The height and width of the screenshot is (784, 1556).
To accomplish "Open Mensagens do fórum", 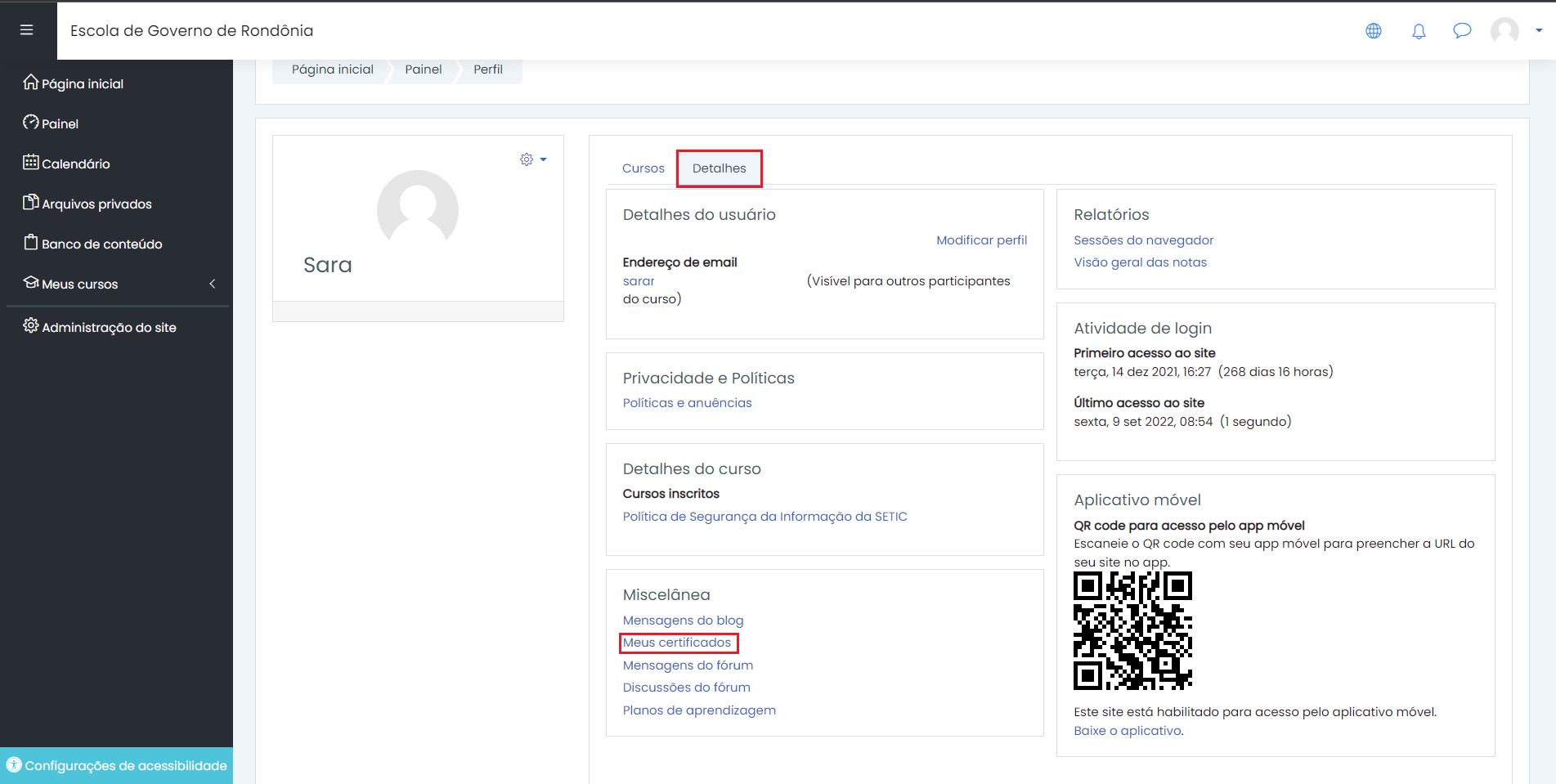I will [x=688, y=665].
